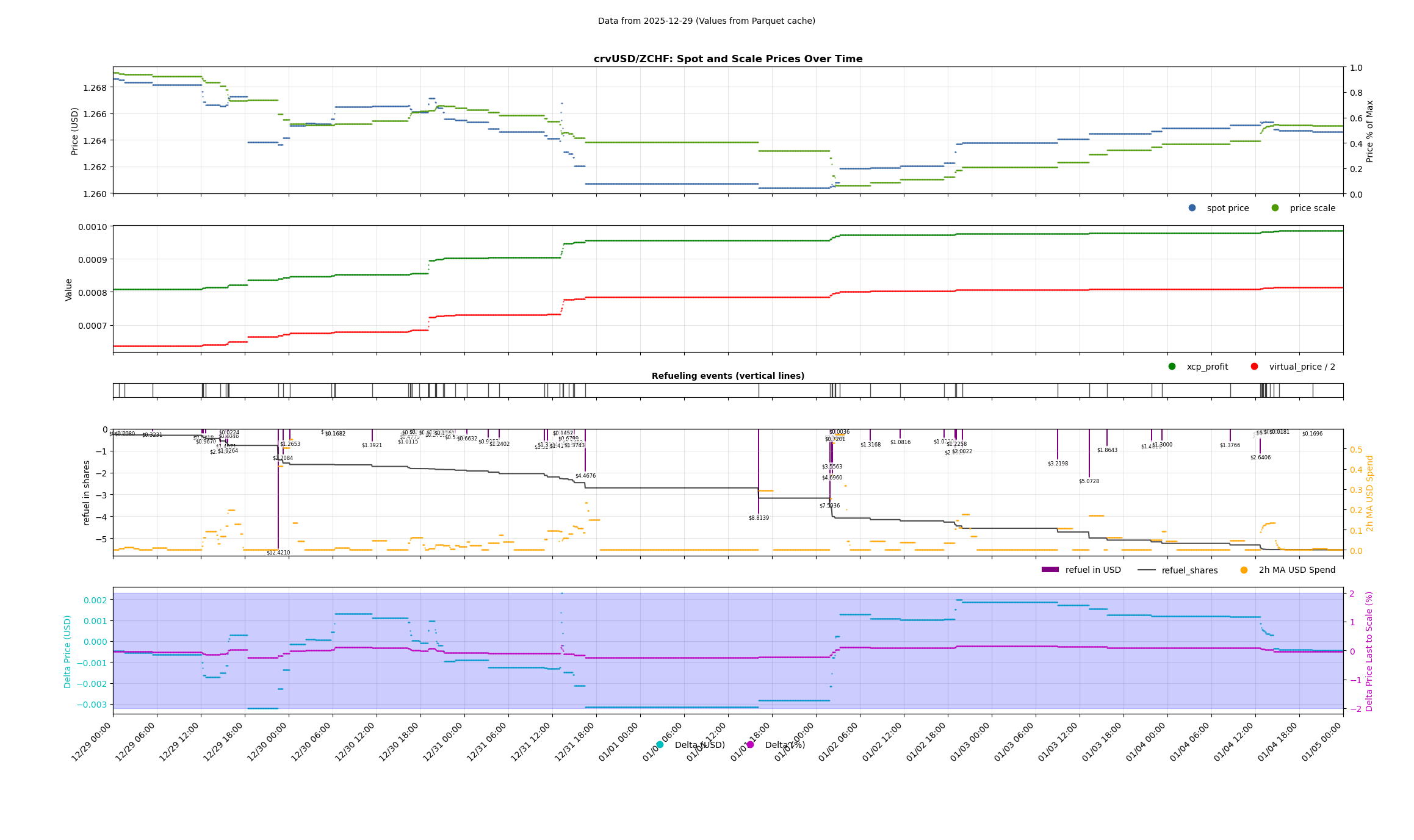Image resolution: width=1414 pixels, height=840 pixels.
Task: Click the 12/29 00:00 x-axis tick label
Action: click(x=92, y=742)
